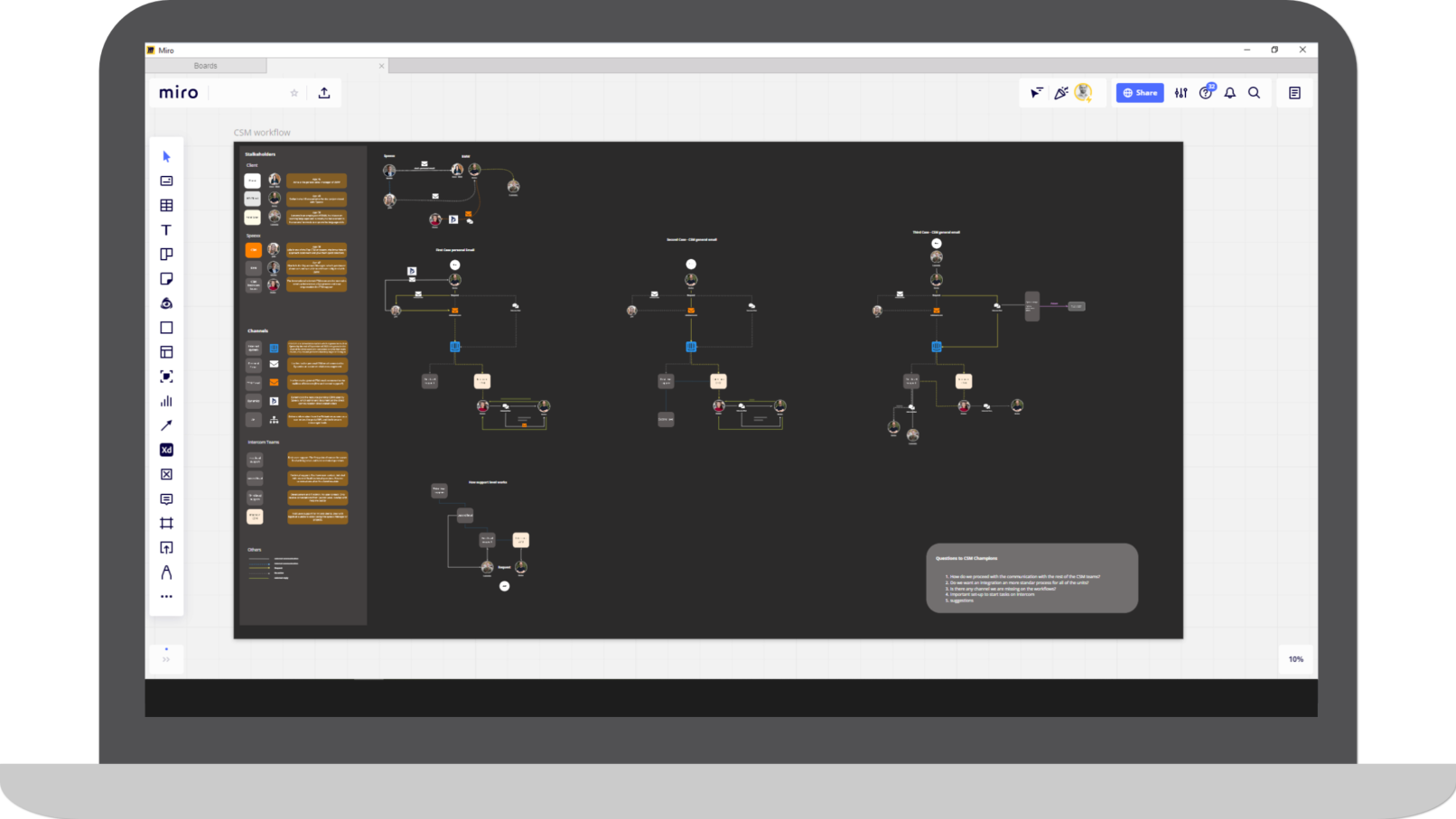Viewport: 1456px width, 819px height.
Task: Open notifications bell
Action: [x=1230, y=93]
